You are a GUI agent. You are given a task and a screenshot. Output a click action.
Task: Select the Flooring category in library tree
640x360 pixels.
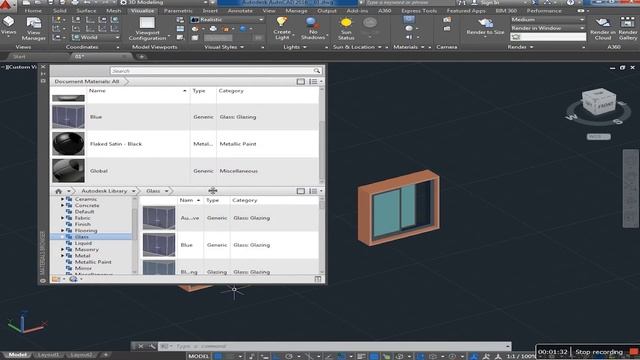click(86, 231)
